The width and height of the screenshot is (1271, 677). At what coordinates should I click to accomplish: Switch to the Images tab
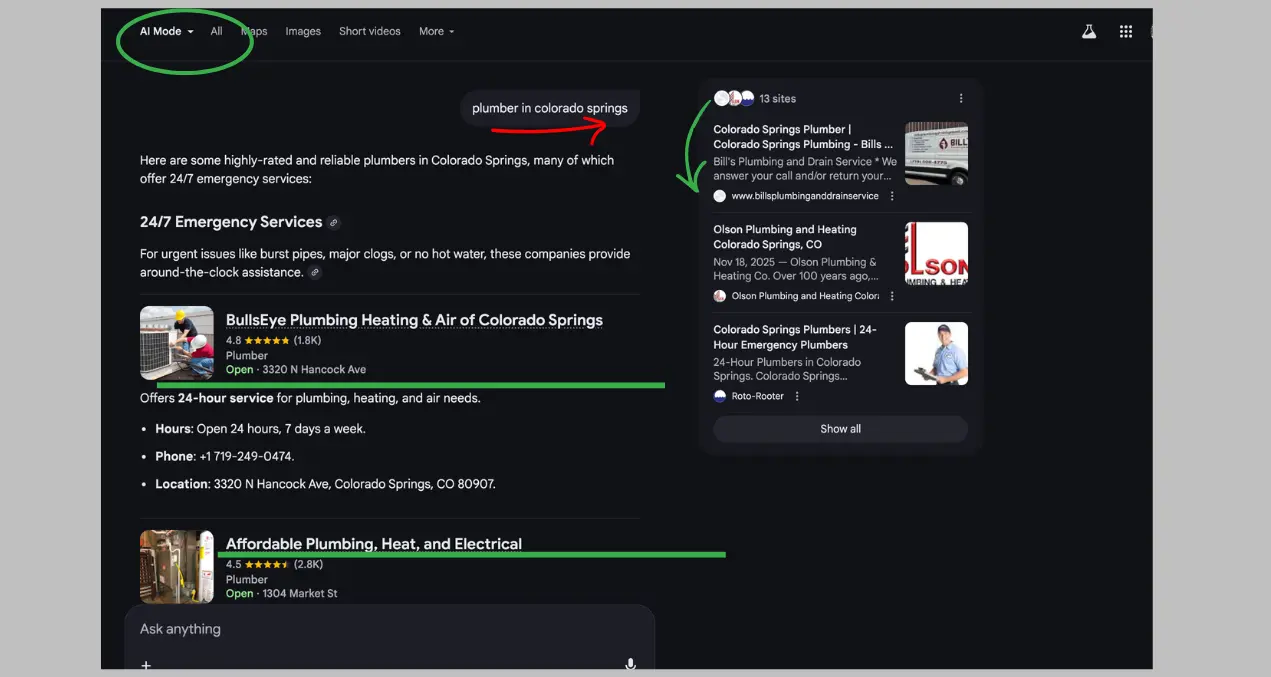pyautogui.click(x=303, y=32)
